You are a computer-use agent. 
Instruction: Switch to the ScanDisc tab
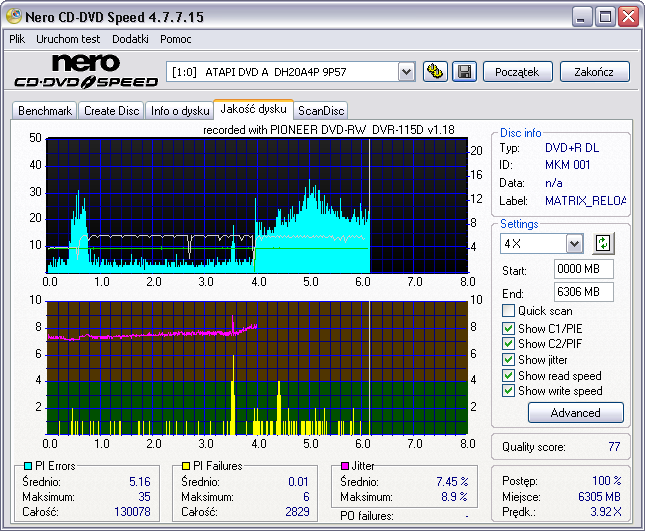pos(321,111)
